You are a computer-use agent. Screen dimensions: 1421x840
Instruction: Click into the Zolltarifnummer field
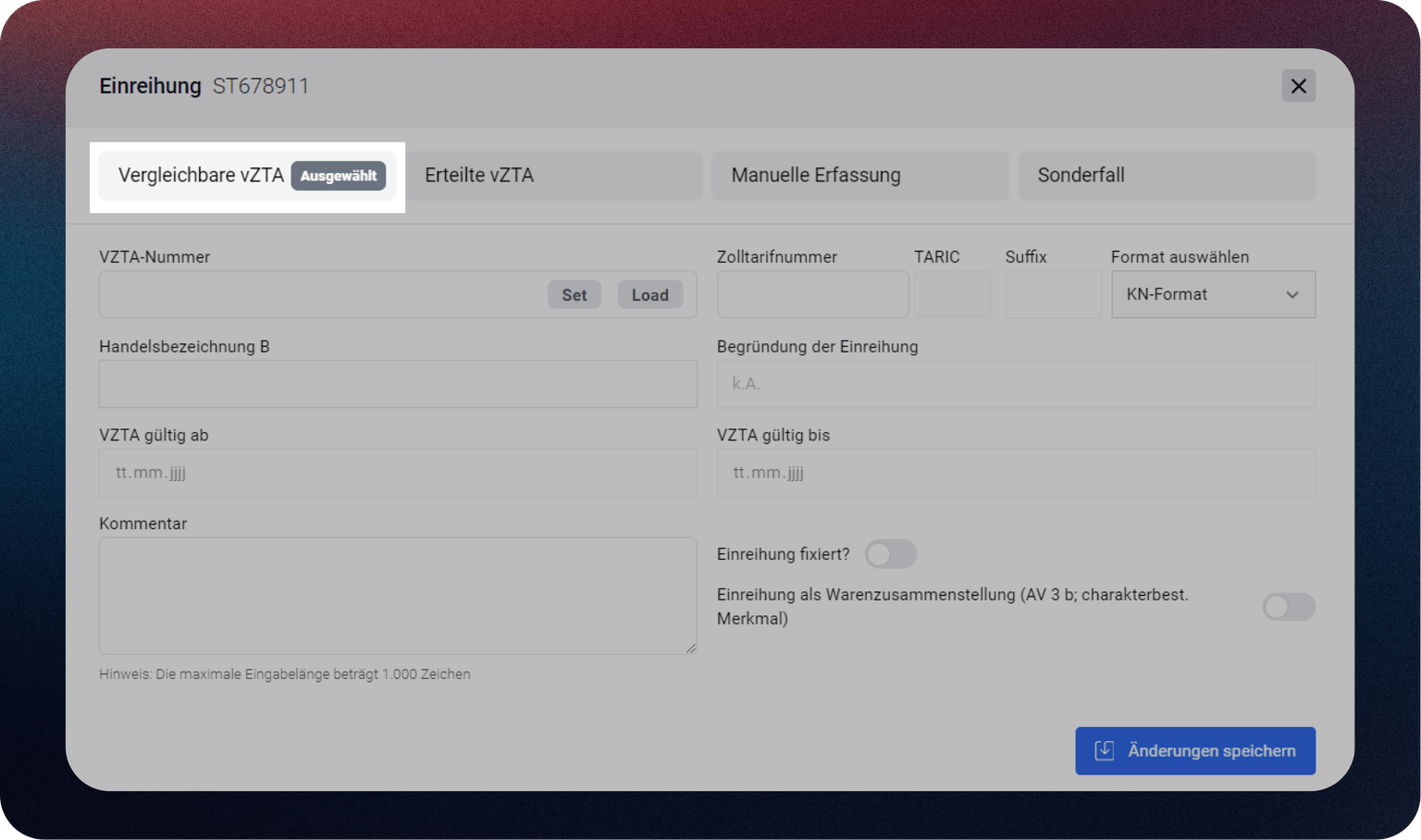(x=811, y=294)
